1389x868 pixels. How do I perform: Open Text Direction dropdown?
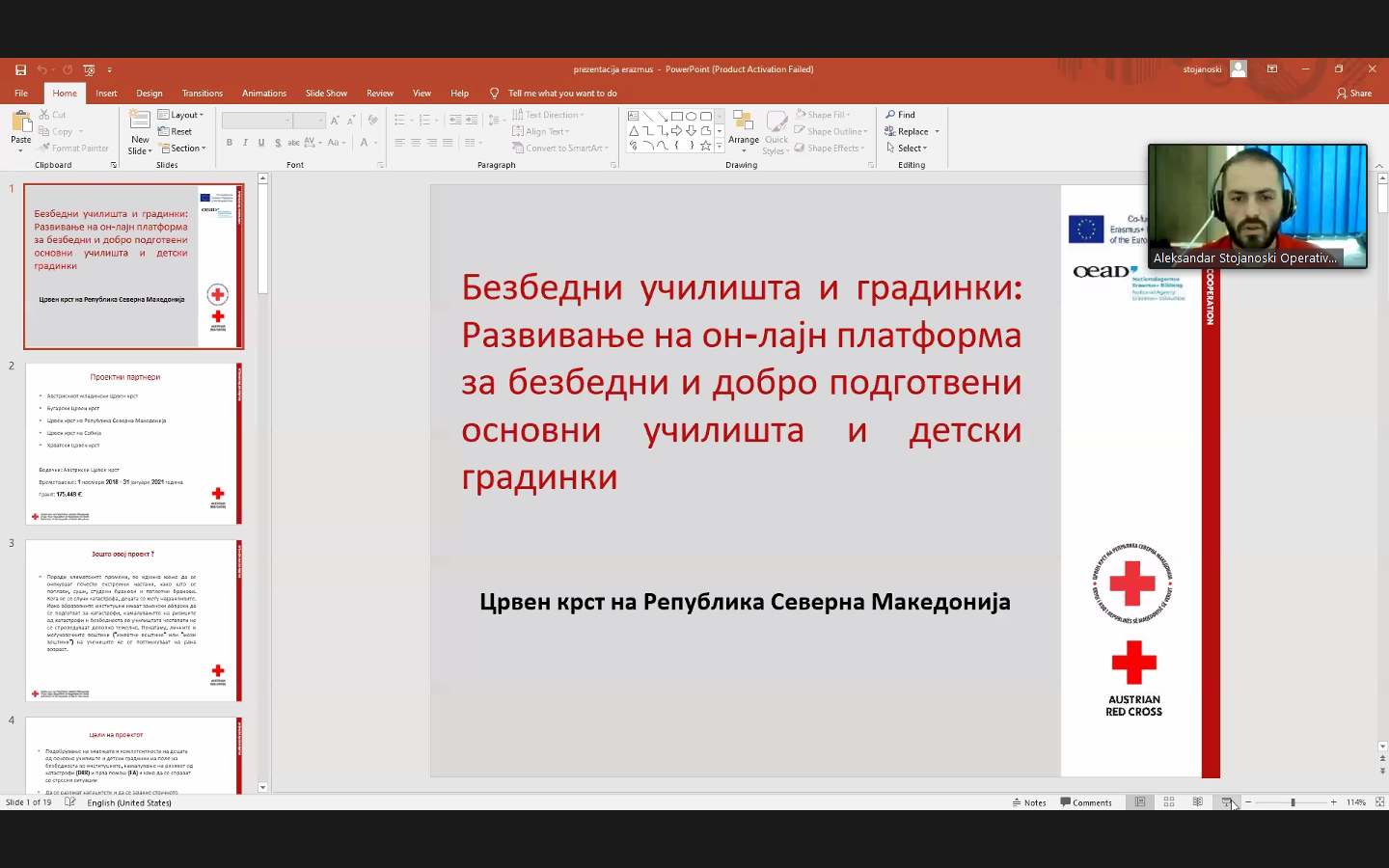click(548, 115)
